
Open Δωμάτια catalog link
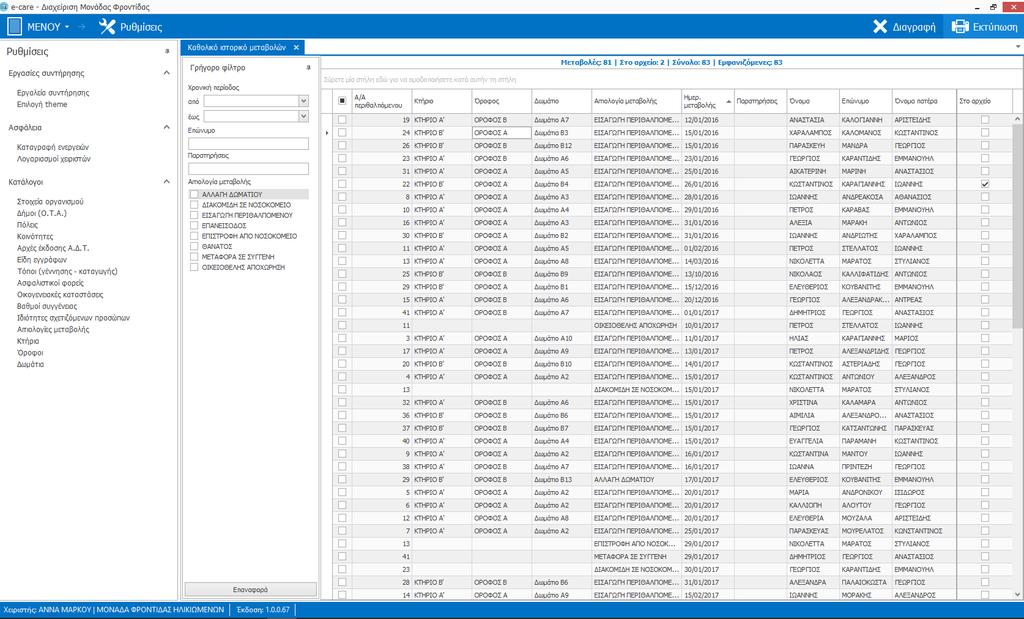click(x=31, y=364)
